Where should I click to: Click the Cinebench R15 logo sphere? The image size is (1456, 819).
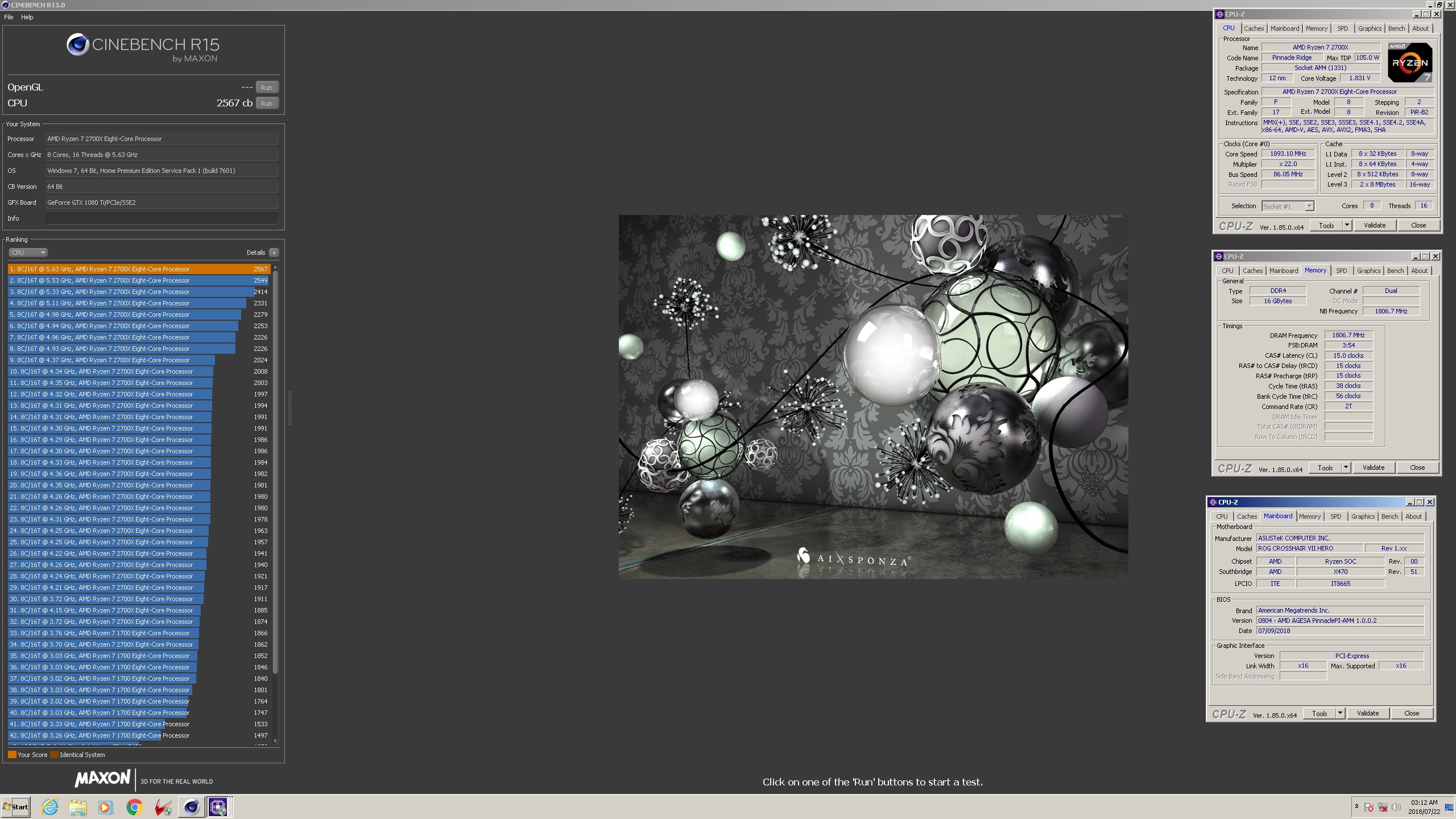tap(78, 44)
